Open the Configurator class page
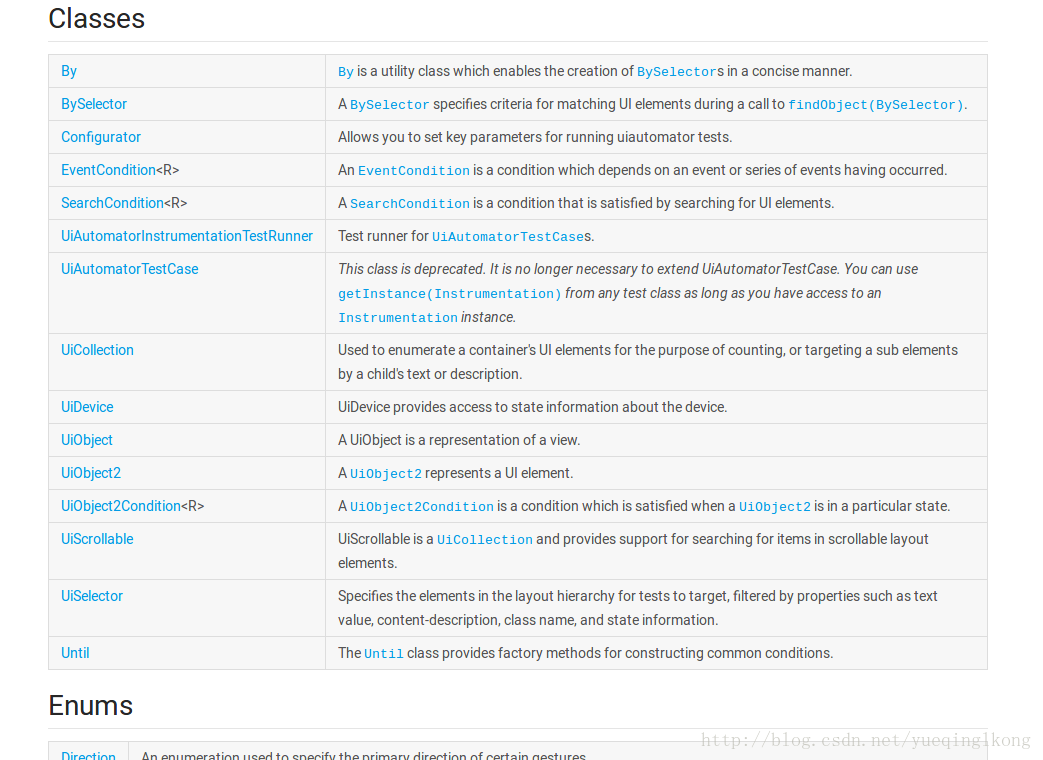 pos(101,137)
